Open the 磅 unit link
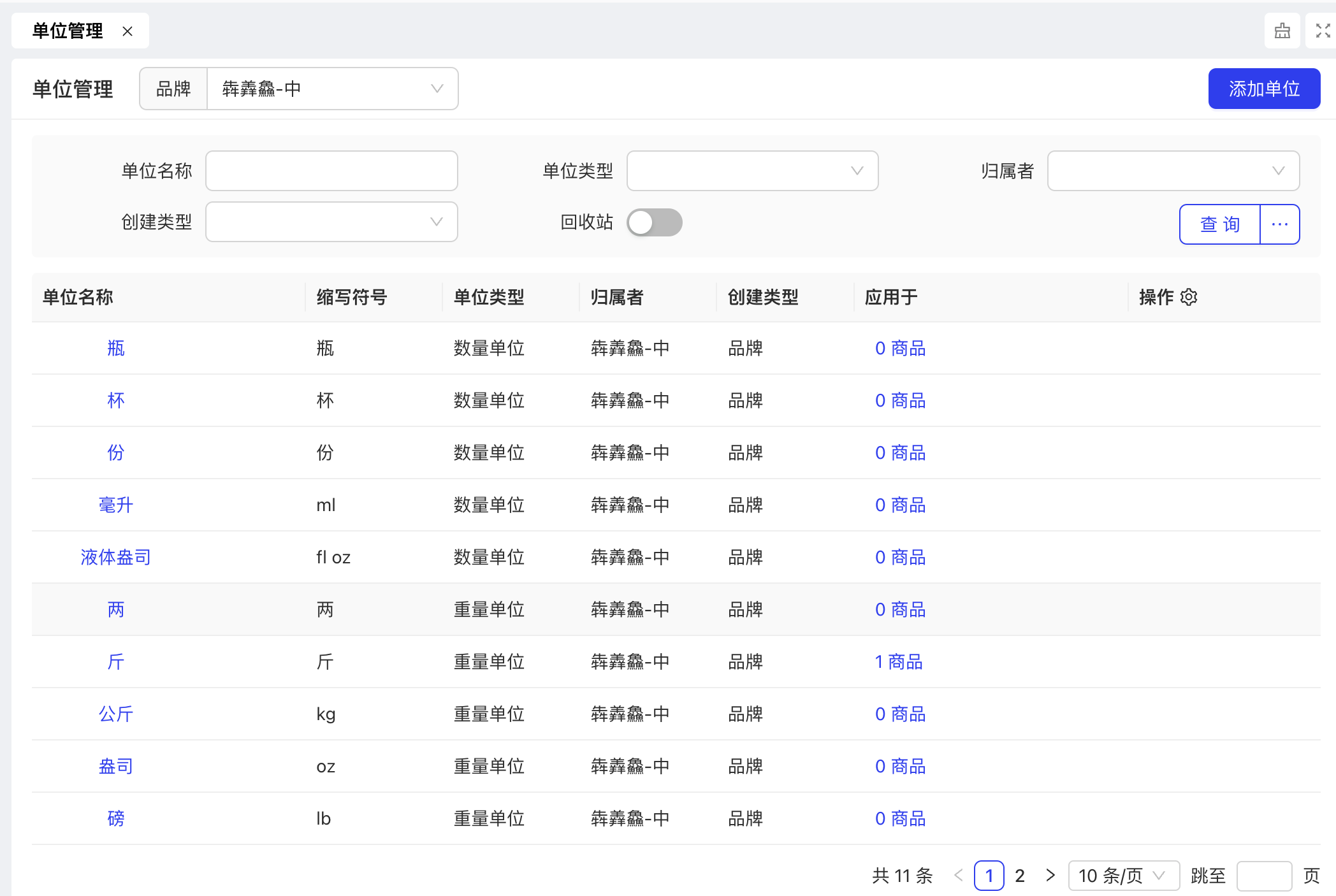 coord(116,818)
